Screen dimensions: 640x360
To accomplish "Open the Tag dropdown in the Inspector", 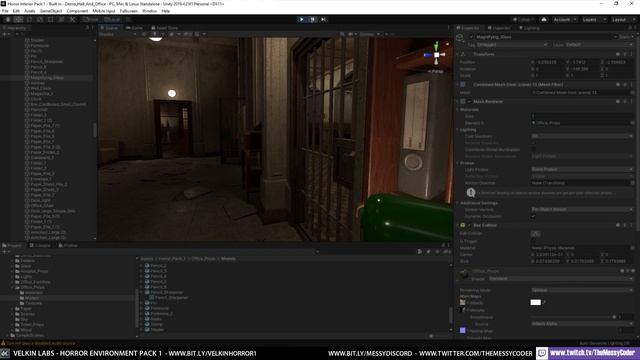I will click(512, 44).
